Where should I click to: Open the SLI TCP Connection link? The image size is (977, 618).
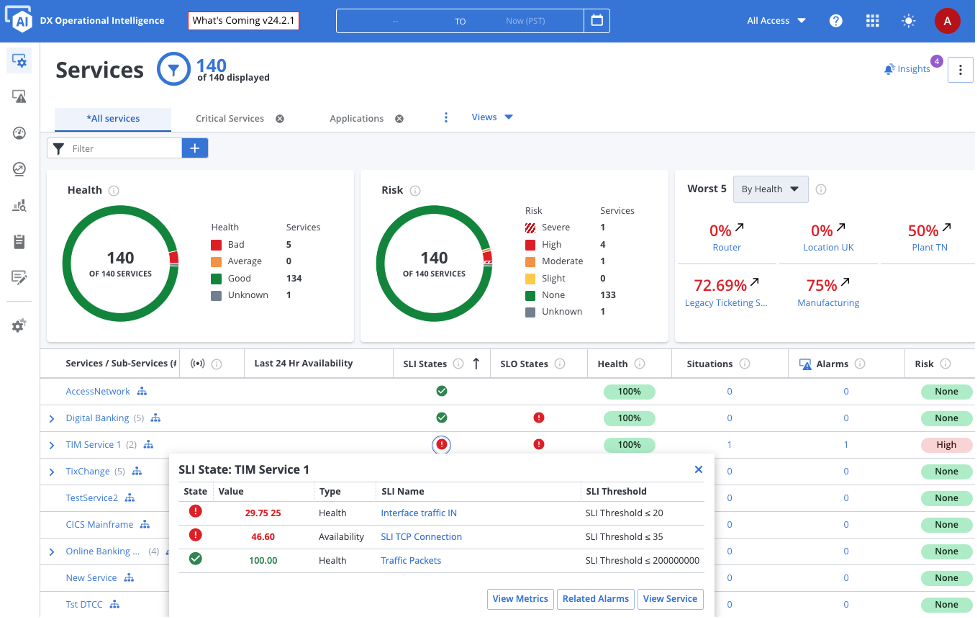click(x=420, y=536)
